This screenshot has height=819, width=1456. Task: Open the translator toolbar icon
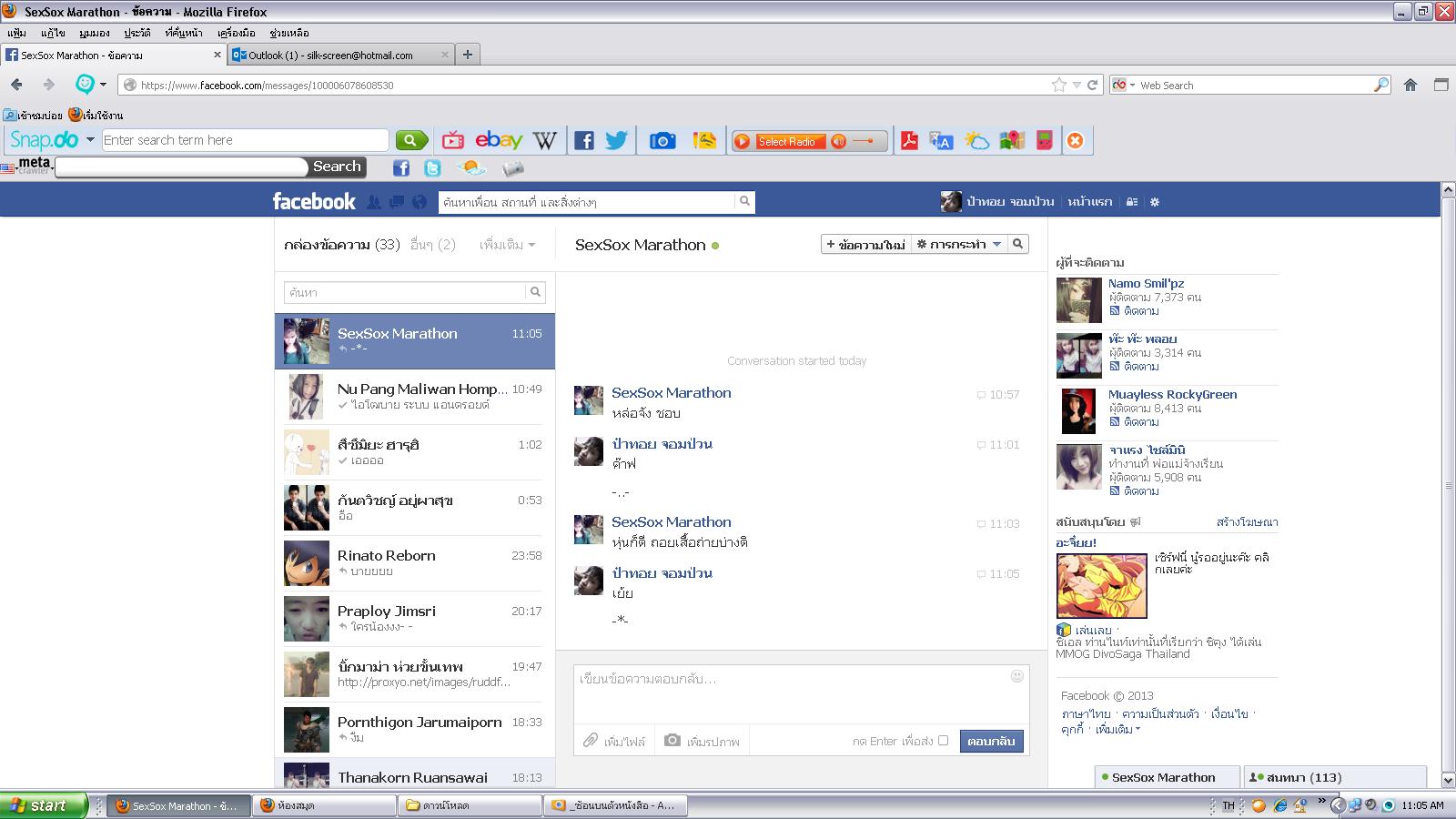(941, 140)
